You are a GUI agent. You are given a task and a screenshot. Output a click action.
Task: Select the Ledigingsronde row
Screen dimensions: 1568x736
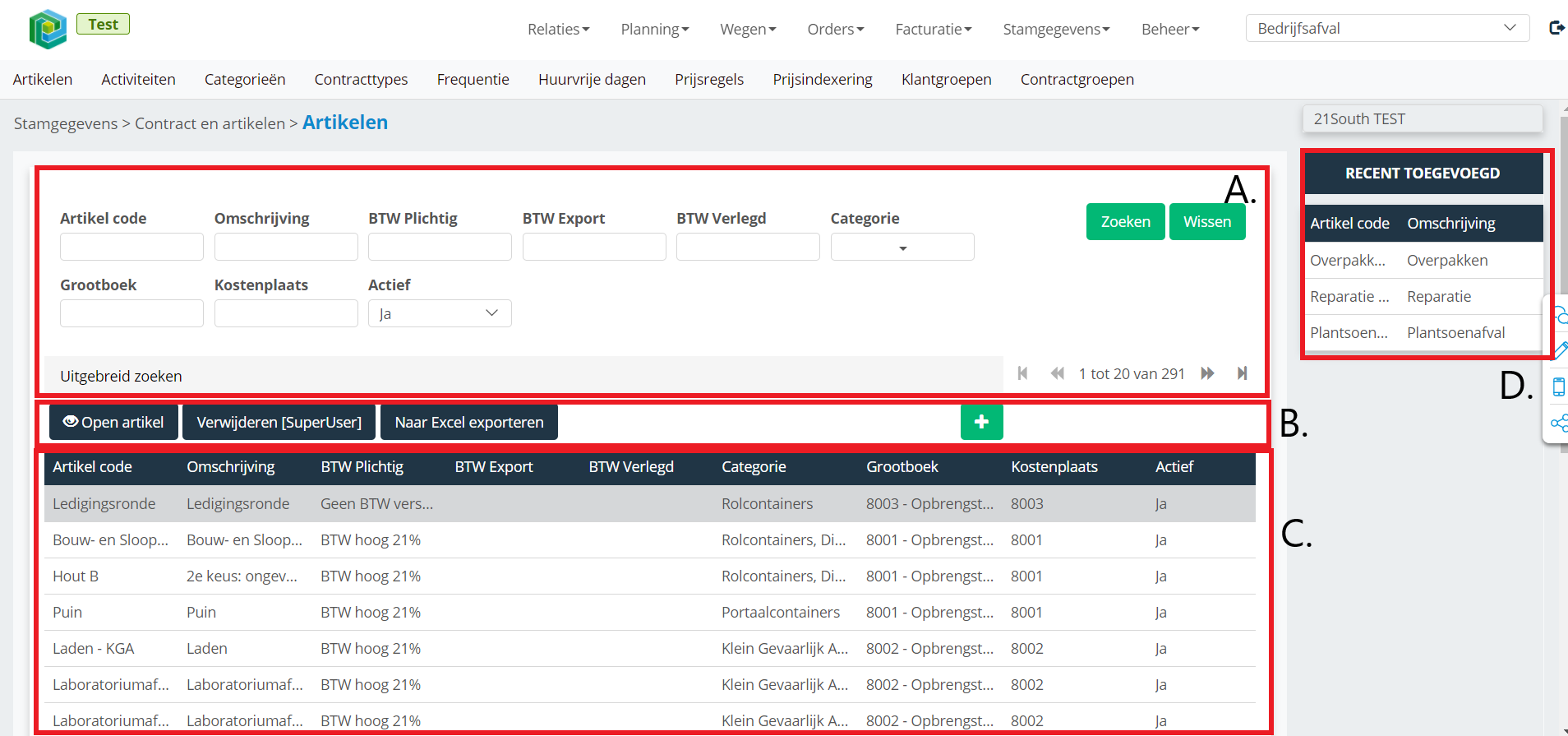[x=650, y=503]
